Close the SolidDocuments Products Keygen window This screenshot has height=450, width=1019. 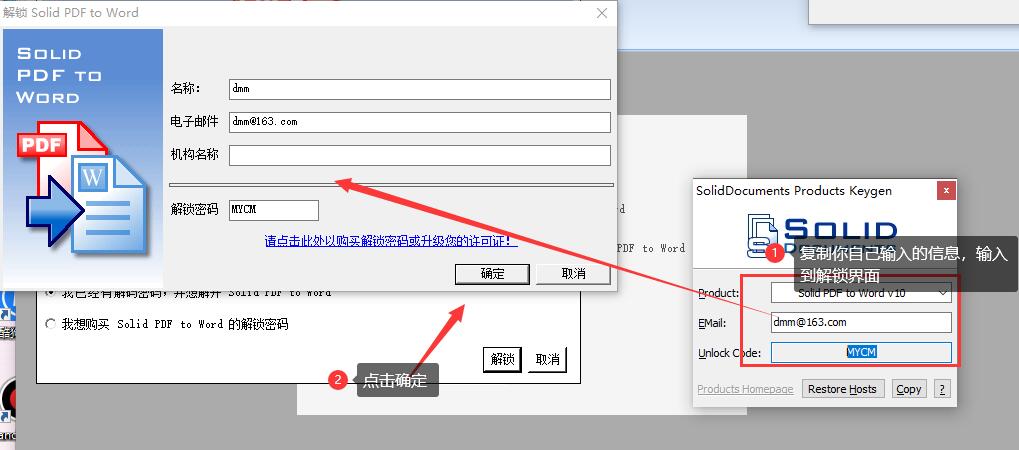coord(946,191)
